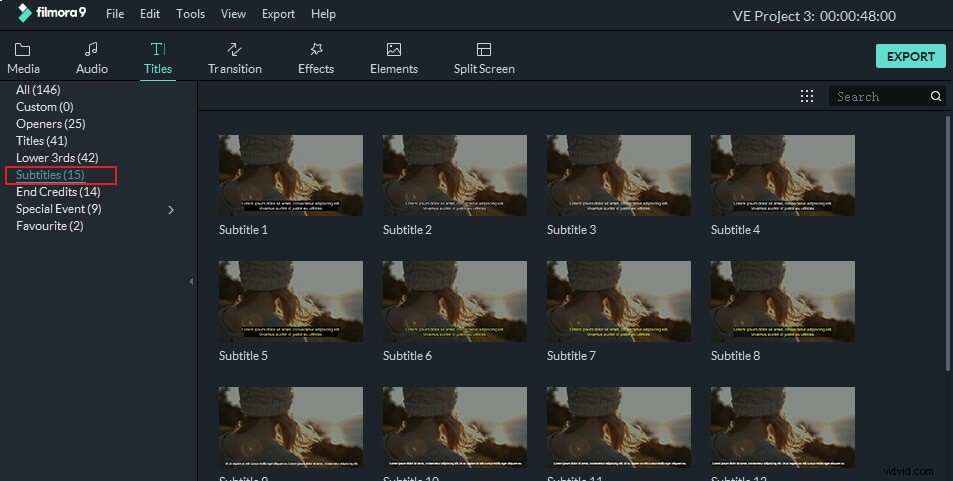The image size is (953, 481).
Task: Open the Tools menu
Action: pyautogui.click(x=190, y=13)
